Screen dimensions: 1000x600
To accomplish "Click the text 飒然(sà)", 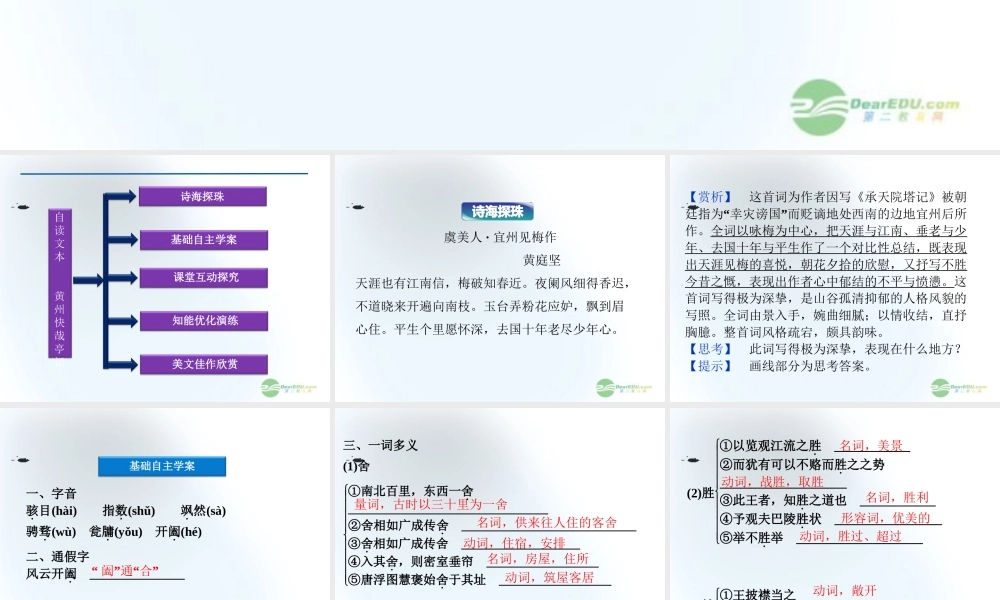I will click(x=203, y=511).
